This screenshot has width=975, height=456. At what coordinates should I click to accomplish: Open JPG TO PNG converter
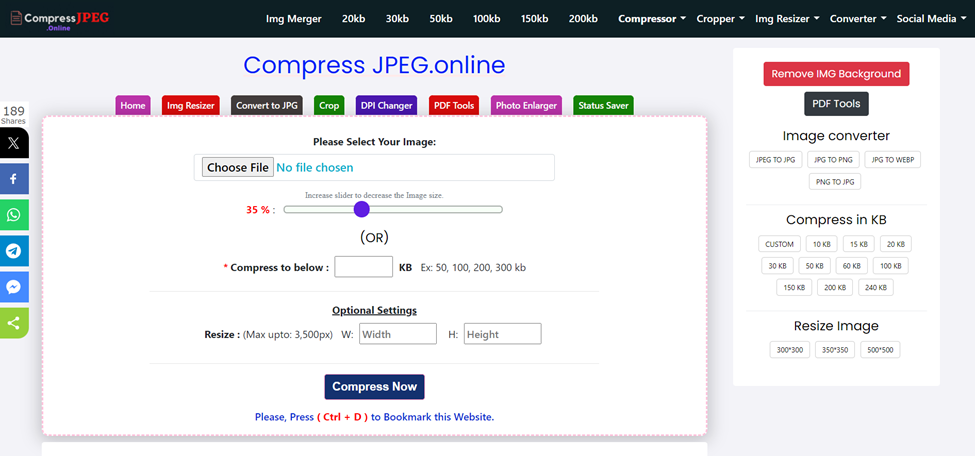833,160
